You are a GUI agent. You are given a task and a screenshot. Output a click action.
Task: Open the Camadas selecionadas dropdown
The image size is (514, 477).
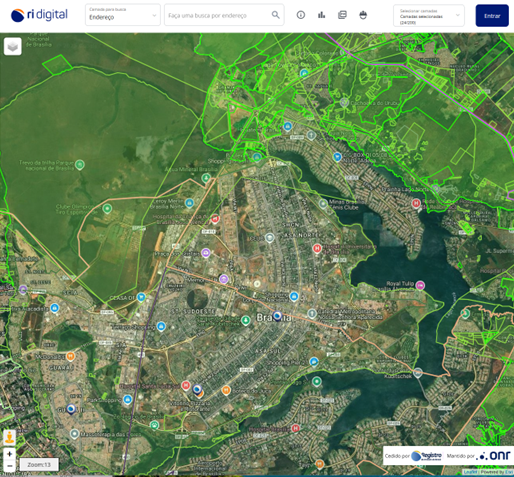(x=429, y=16)
